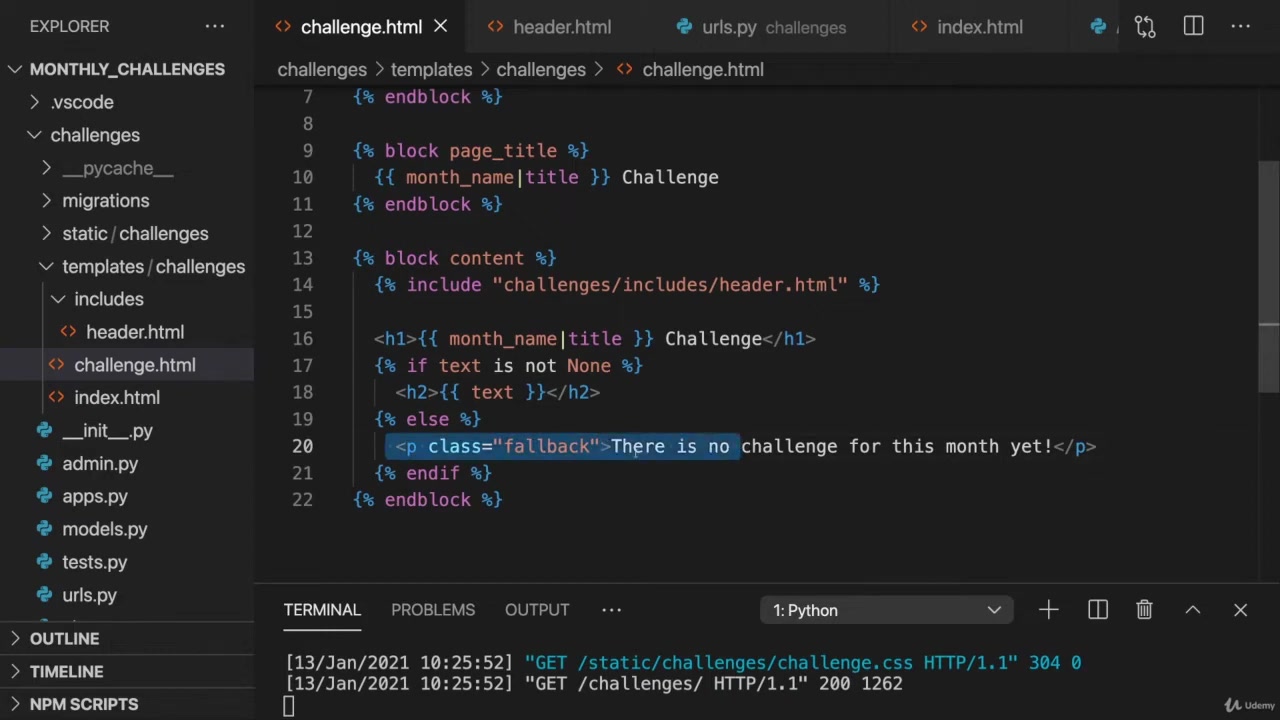Open the terminal selector dropdown showing 1: Python
This screenshot has height=720, width=1280.
(x=886, y=610)
